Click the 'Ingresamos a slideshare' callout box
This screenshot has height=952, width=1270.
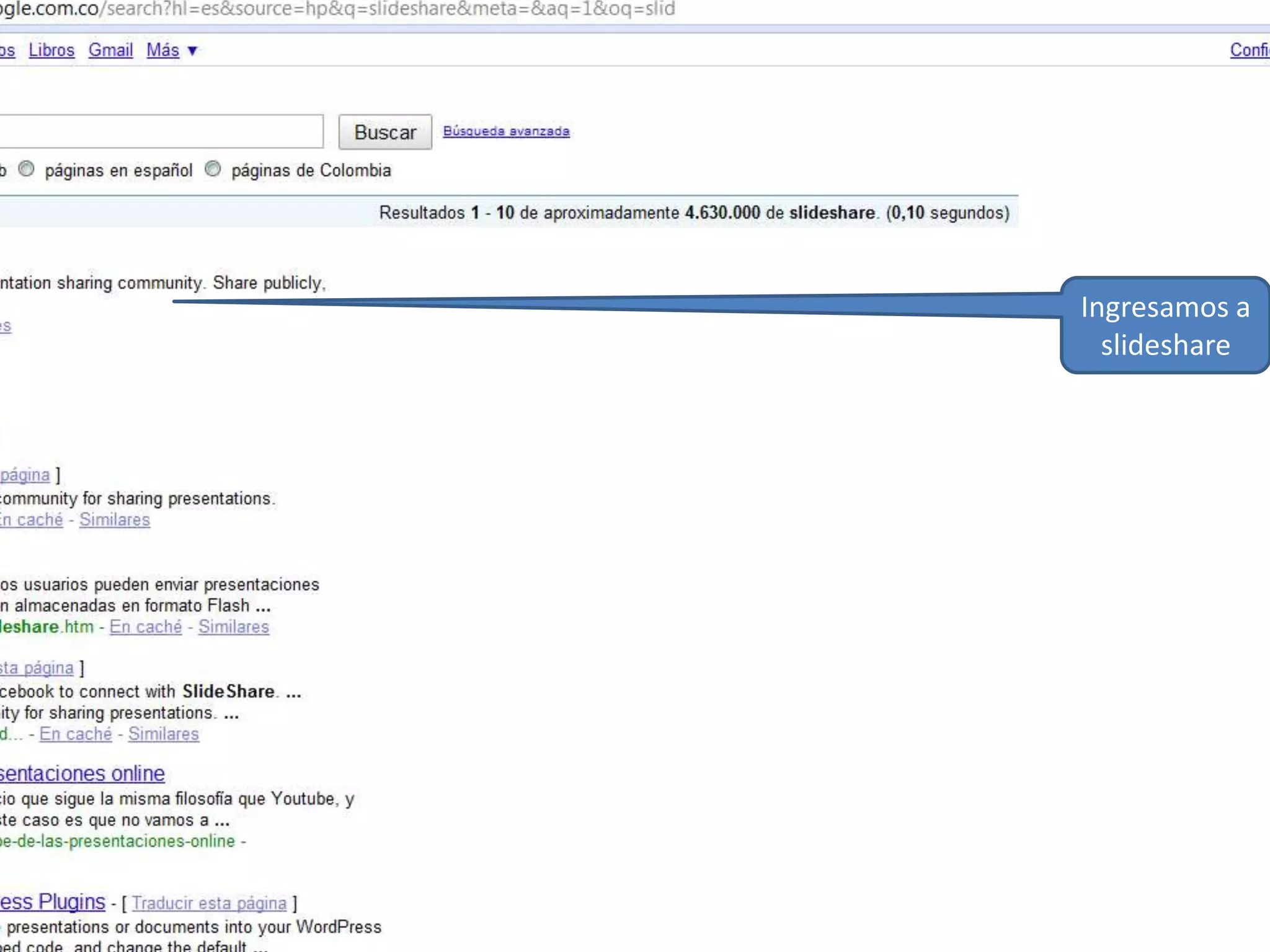pyautogui.click(x=1165, y=325)
